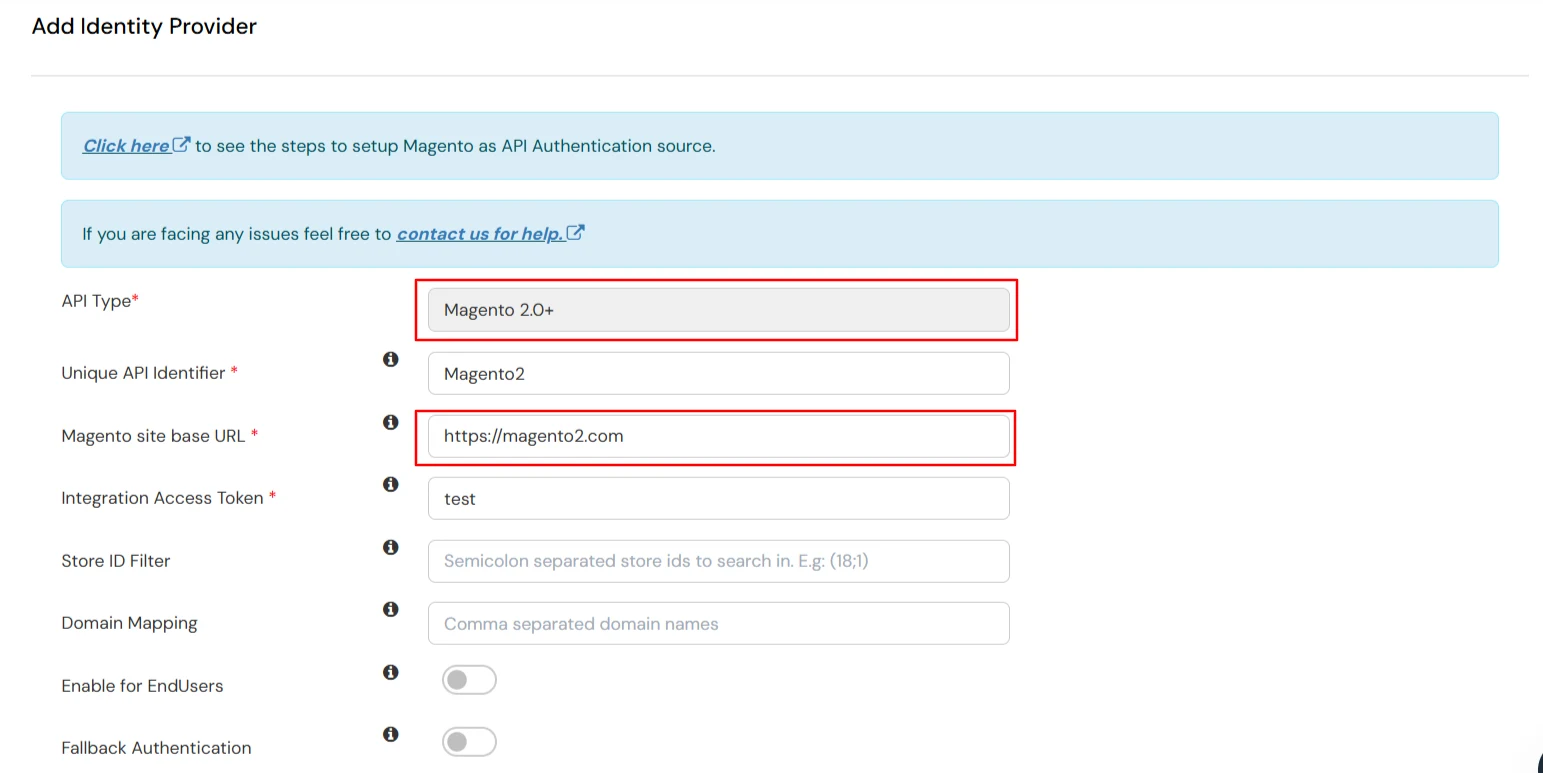Image resolution: width=1543 pixels, height=773 pixels.
Task: Click the Magento site base URL input
Action: click(x=716, y=436)
